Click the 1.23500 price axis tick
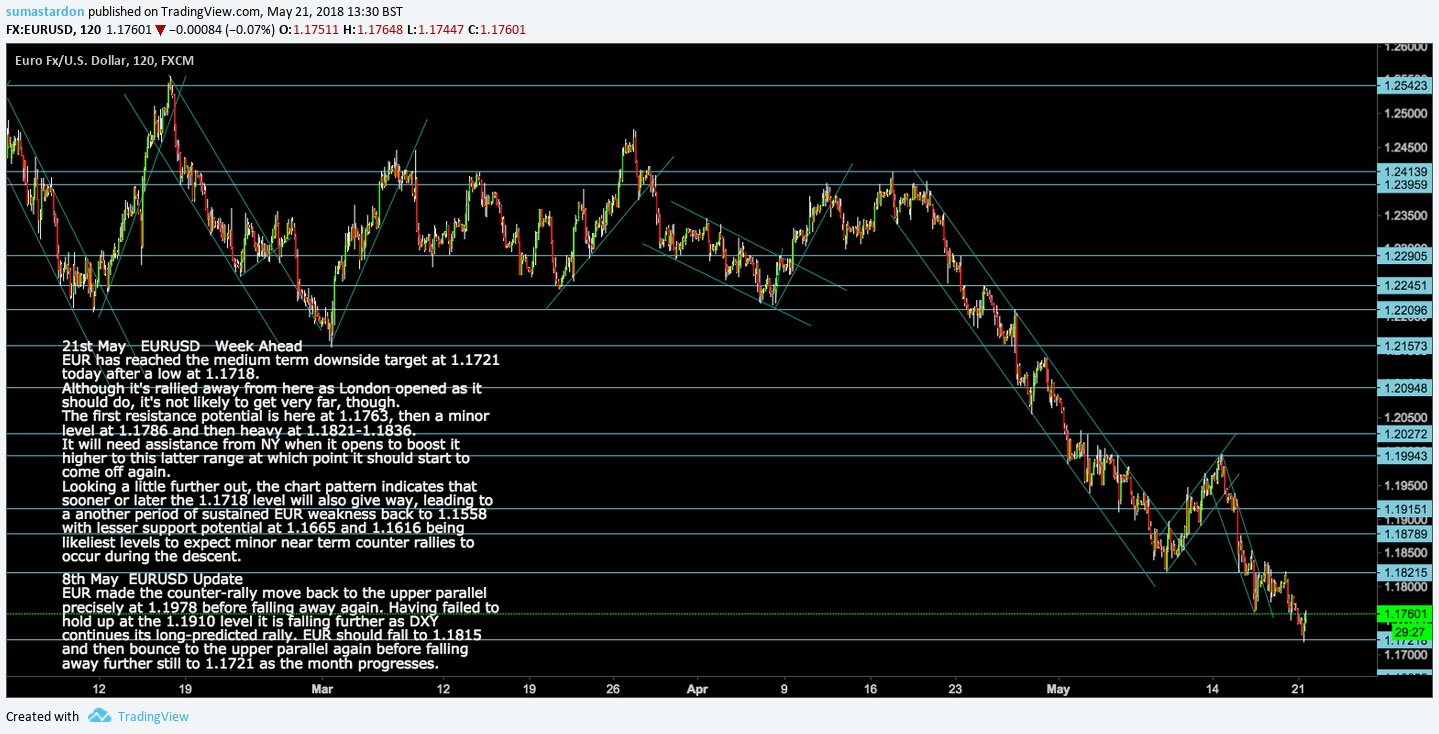This screenshot has height=734, width=1439. [1405, 215]
